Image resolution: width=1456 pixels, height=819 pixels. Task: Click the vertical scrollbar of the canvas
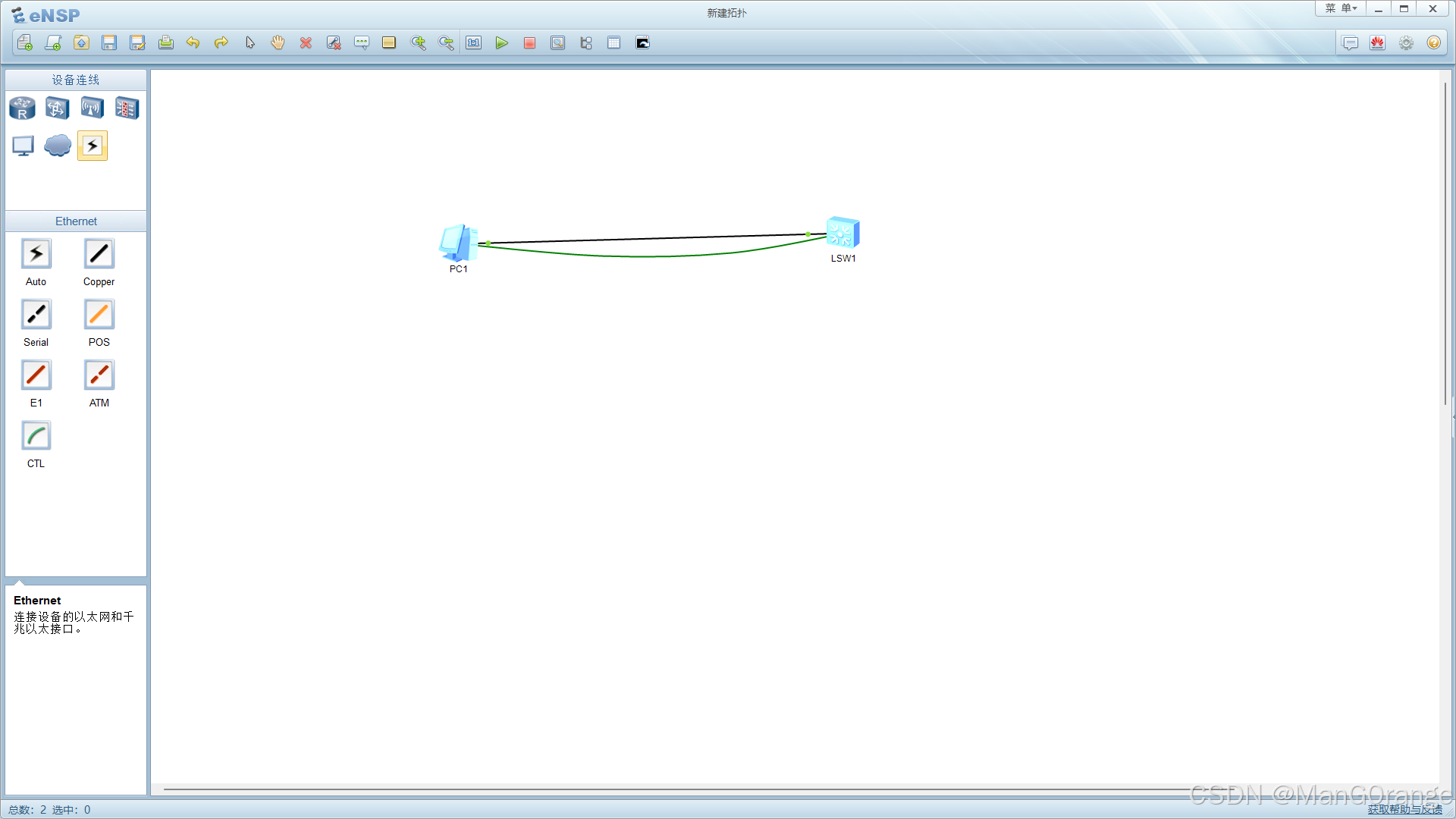coord(1445,243)
